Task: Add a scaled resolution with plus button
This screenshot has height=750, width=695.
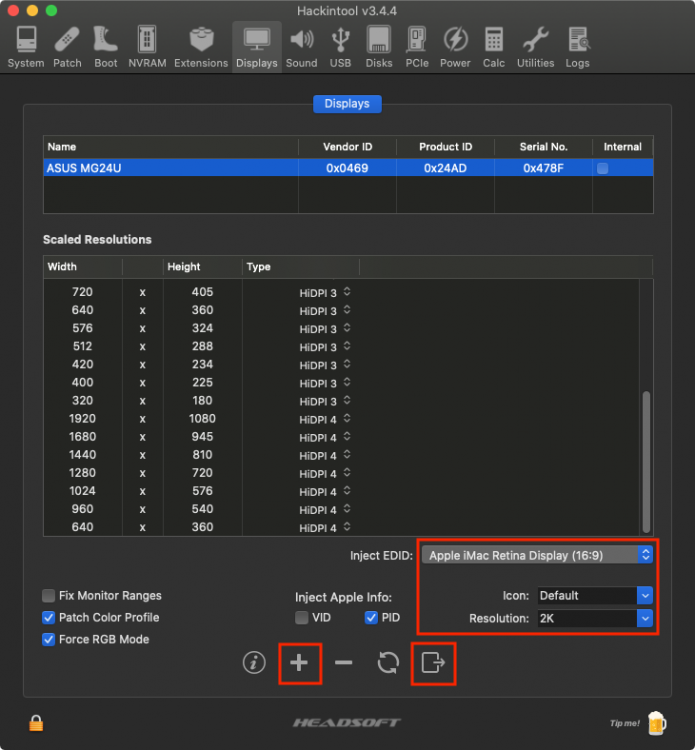Action: [x=299, y=663]
